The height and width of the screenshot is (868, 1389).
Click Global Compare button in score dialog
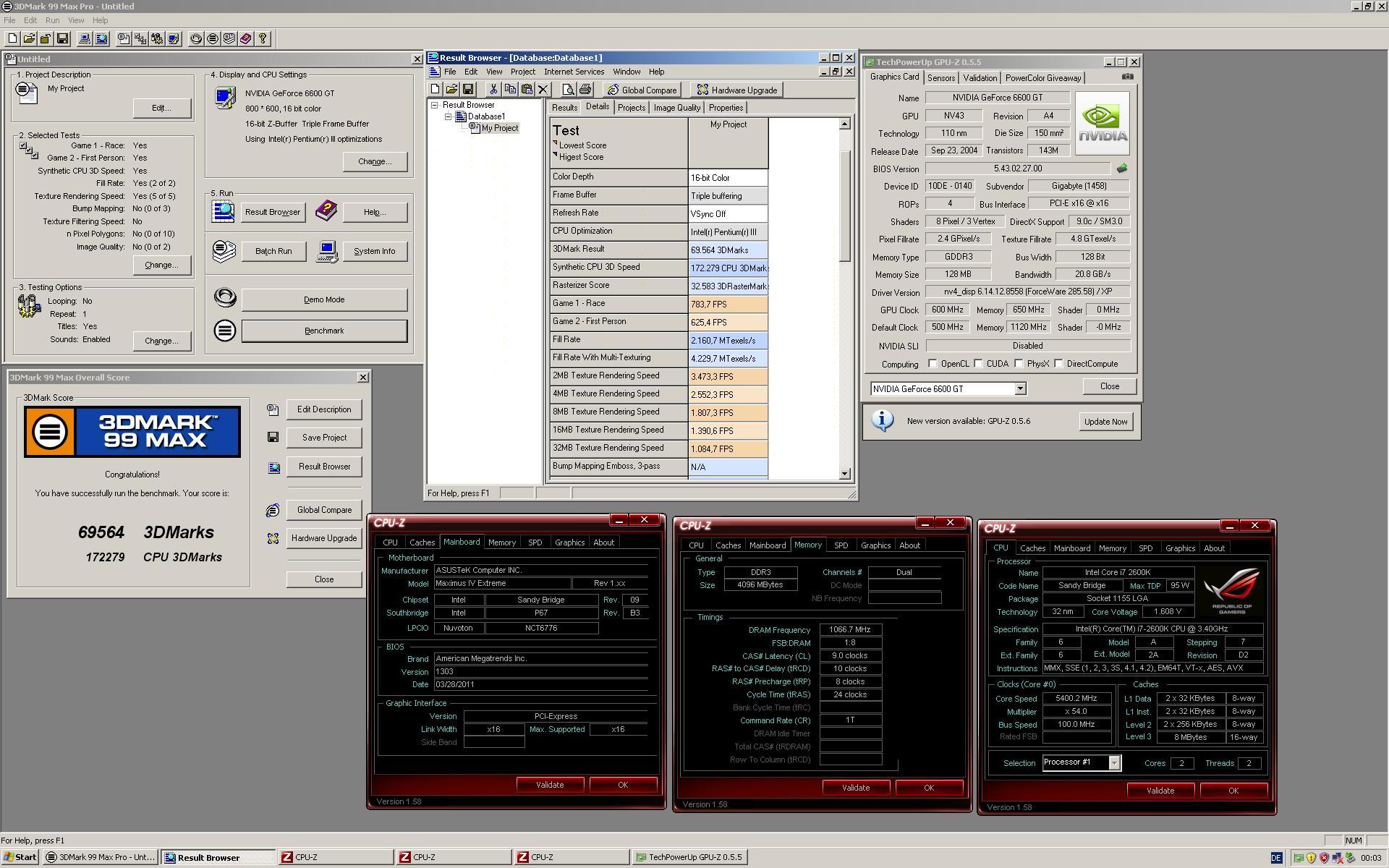324,510
